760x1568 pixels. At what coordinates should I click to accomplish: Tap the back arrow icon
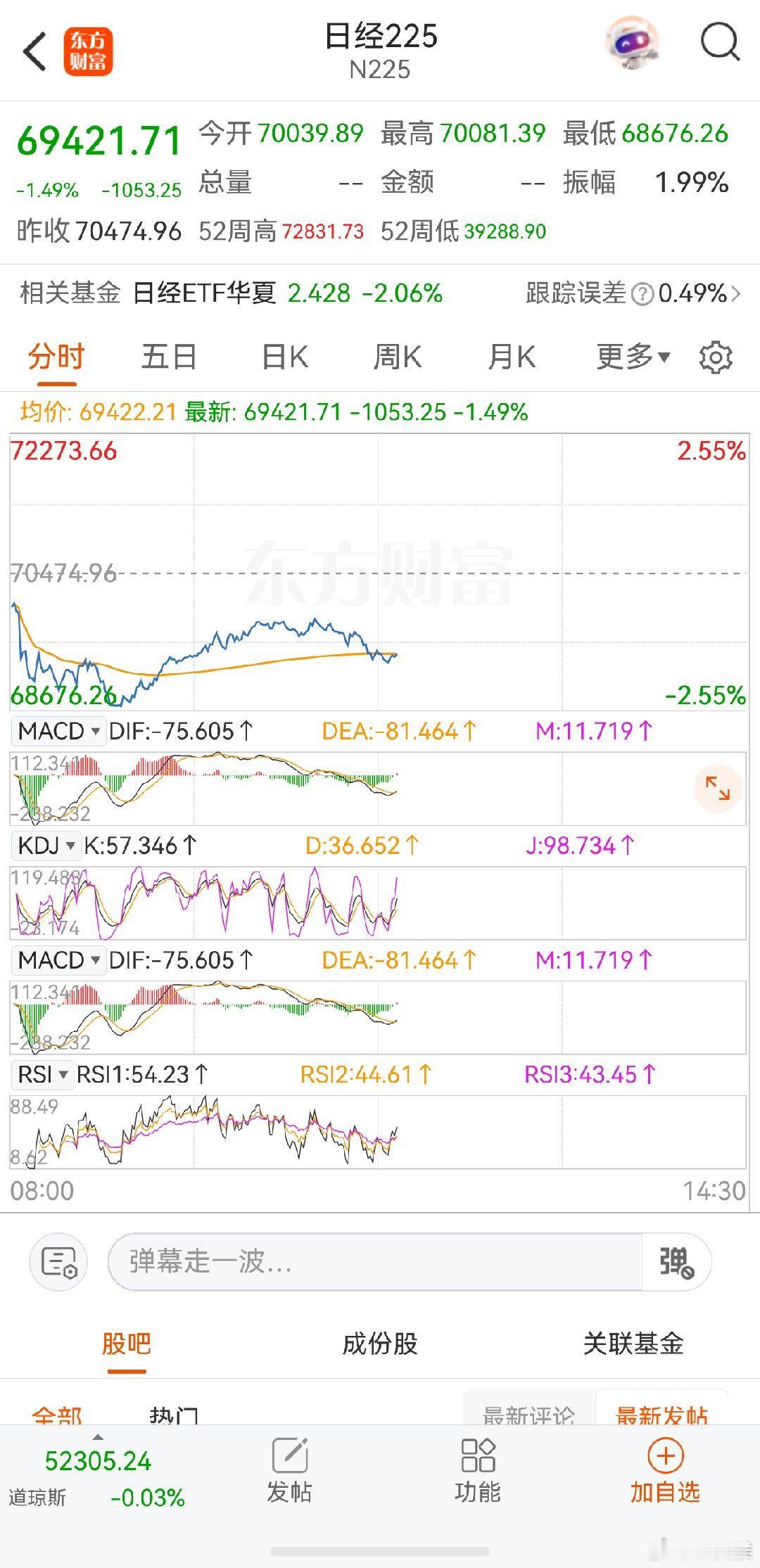34,51
